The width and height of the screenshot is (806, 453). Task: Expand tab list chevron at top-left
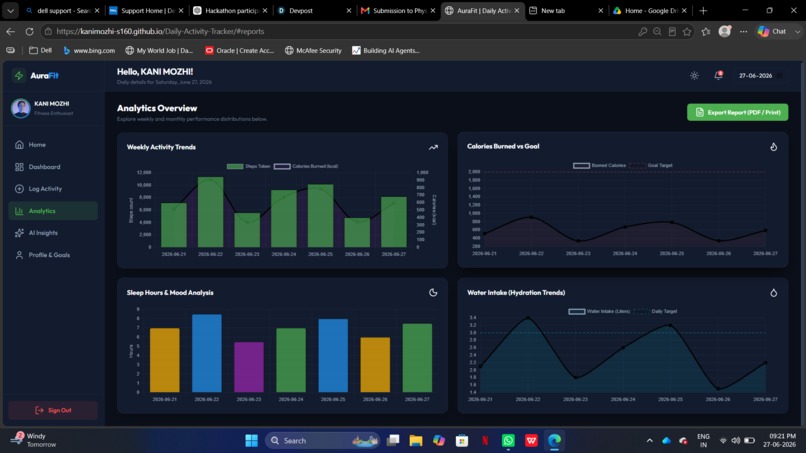pyautogui.click(x=10, y=10)
